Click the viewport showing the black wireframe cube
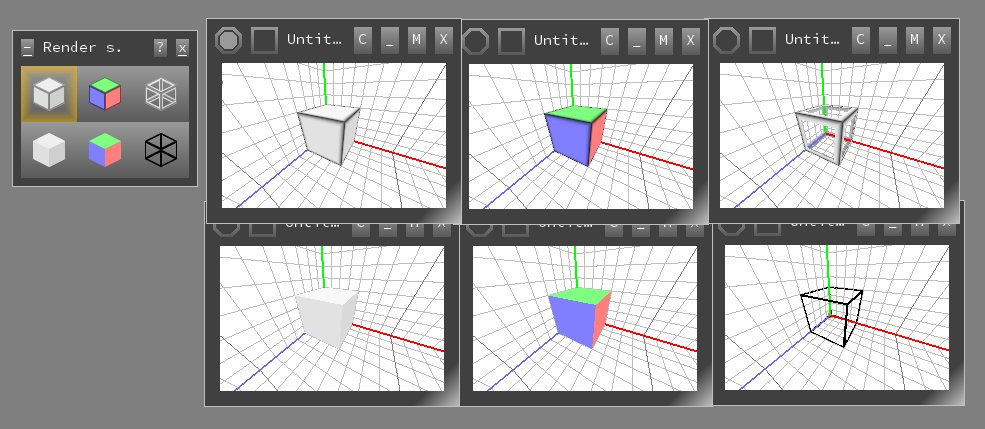Screen dimensions: 985x429 [x=837, y=318]
